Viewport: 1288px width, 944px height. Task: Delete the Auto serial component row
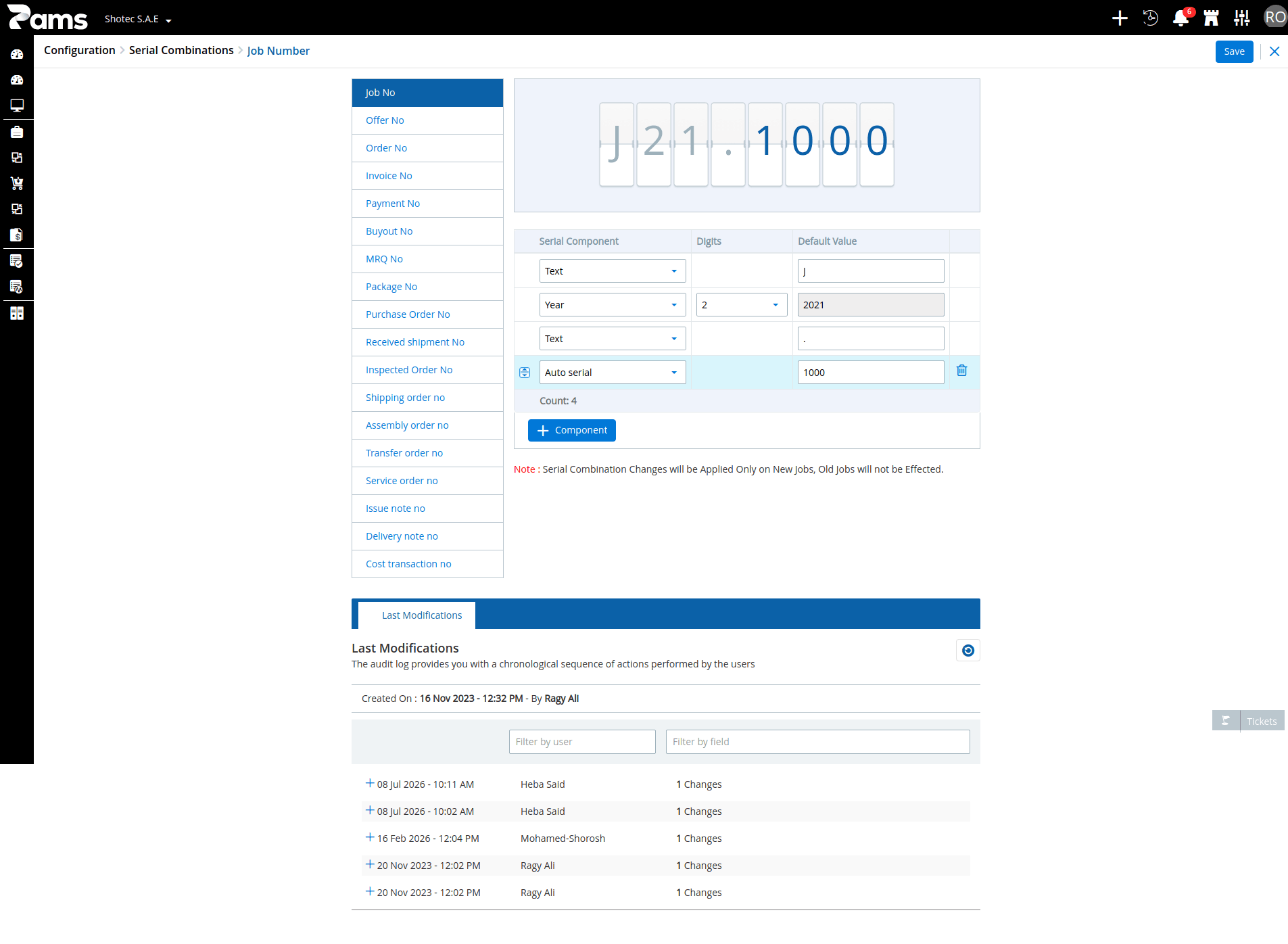[x=962, y=371]
